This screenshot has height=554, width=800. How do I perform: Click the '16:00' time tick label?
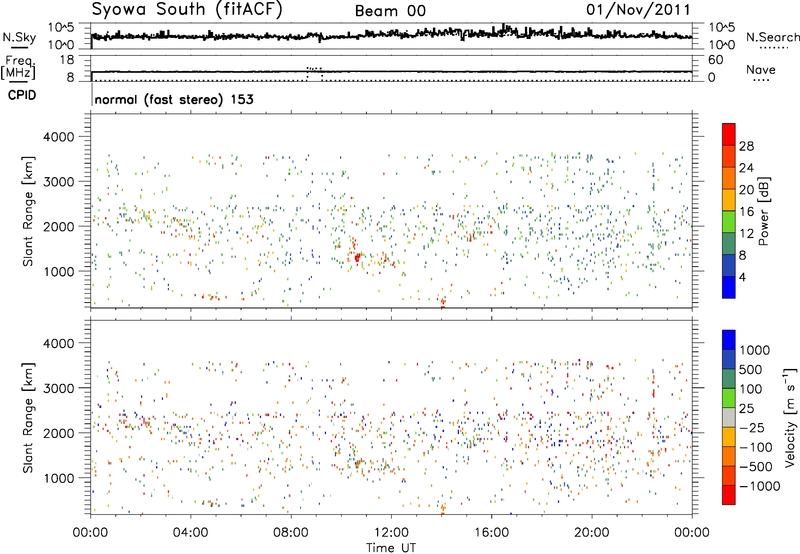point(491,533)
